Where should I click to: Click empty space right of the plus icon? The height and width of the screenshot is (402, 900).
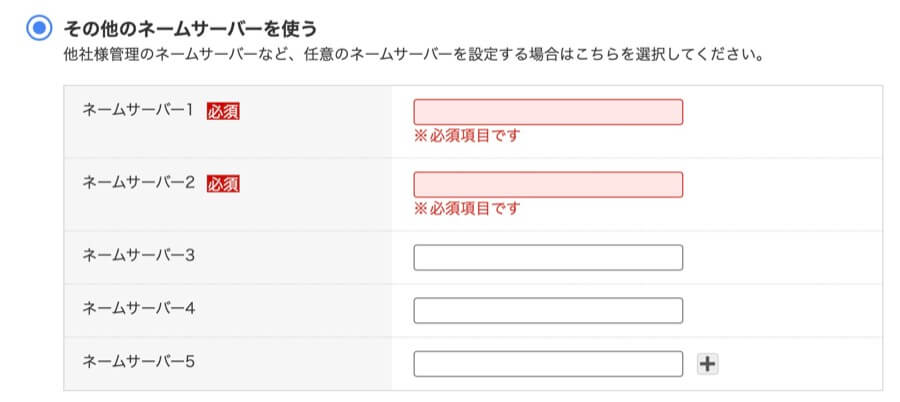tap(800, 364)
